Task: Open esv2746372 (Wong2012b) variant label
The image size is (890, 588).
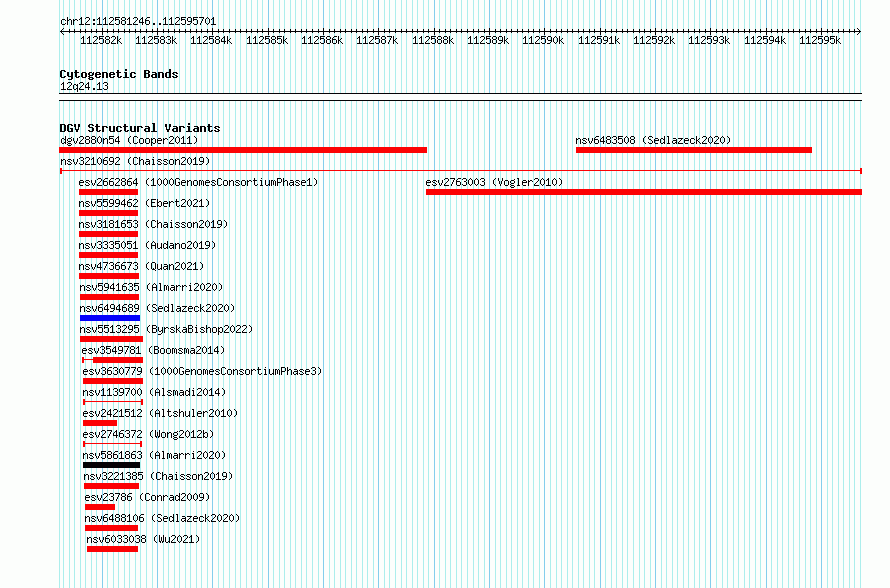Action: click(x=148, y=434)
